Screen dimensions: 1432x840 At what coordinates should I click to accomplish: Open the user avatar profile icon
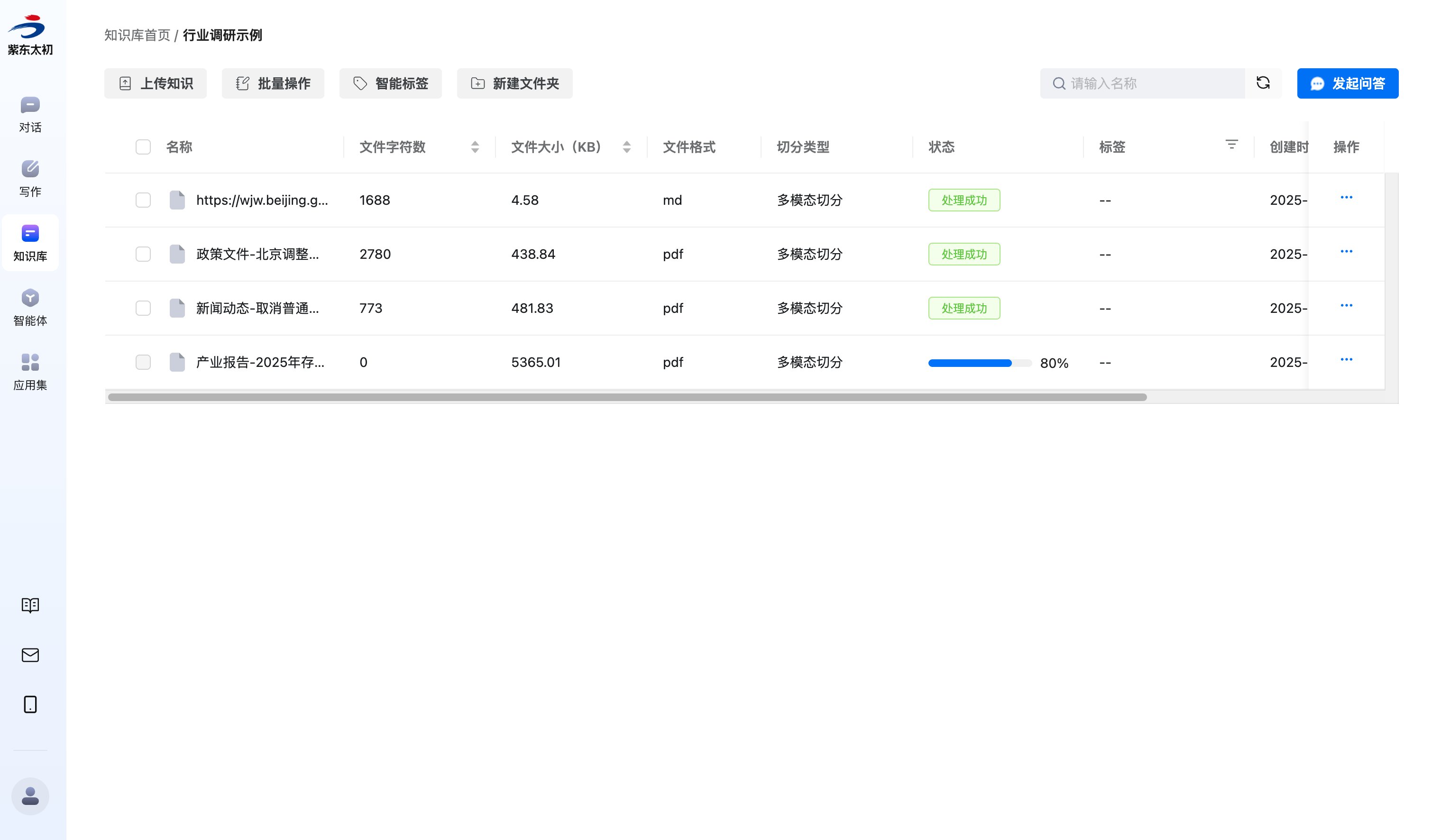pyautogui.click(x=30, y=796)
